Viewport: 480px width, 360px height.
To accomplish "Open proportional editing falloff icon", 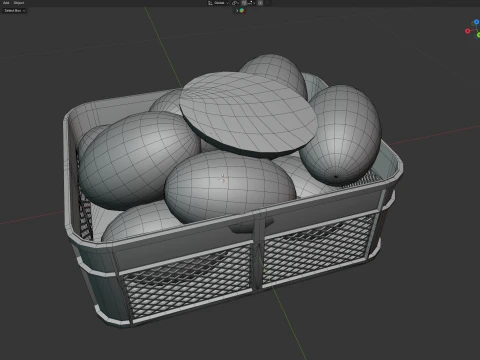I will click(x=268, y=3).
